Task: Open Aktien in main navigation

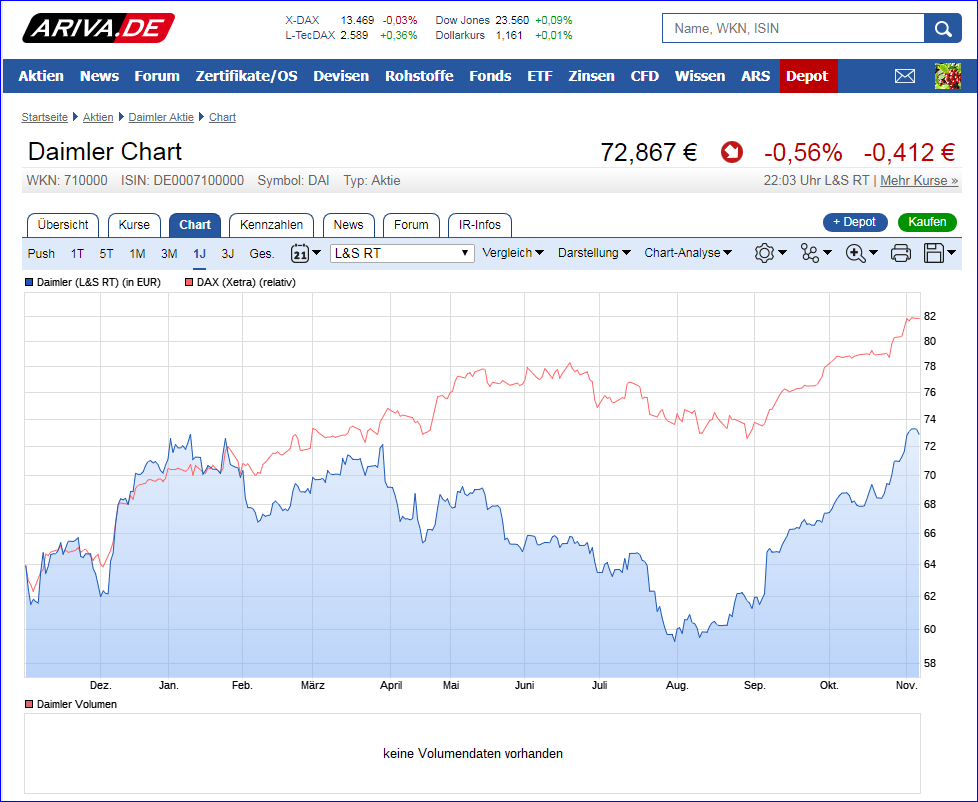Action: point(41,76)
